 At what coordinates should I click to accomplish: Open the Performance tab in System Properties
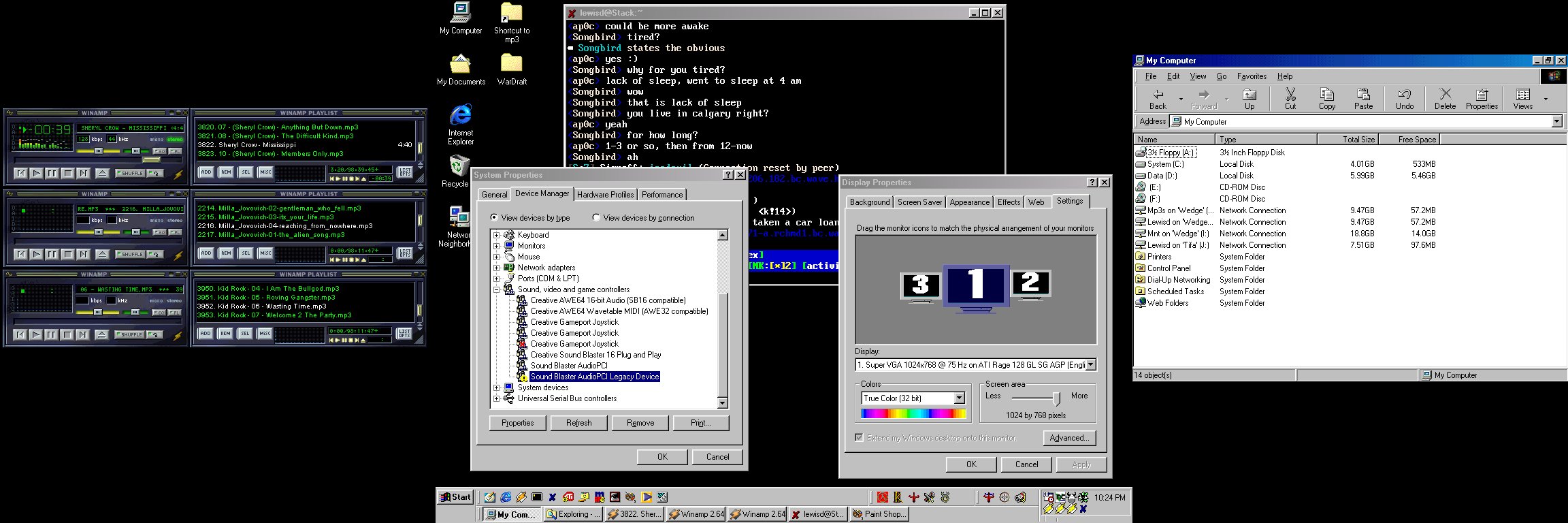coord(662,195)
